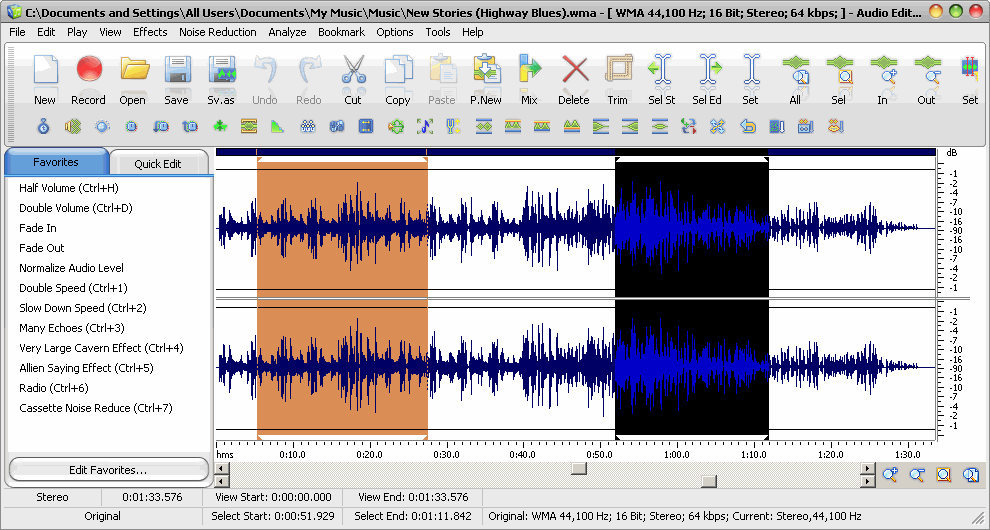Click zoom-in magnifier below the waveform
The width and height of the screenshot is (990, 530).
click(890, 475)
